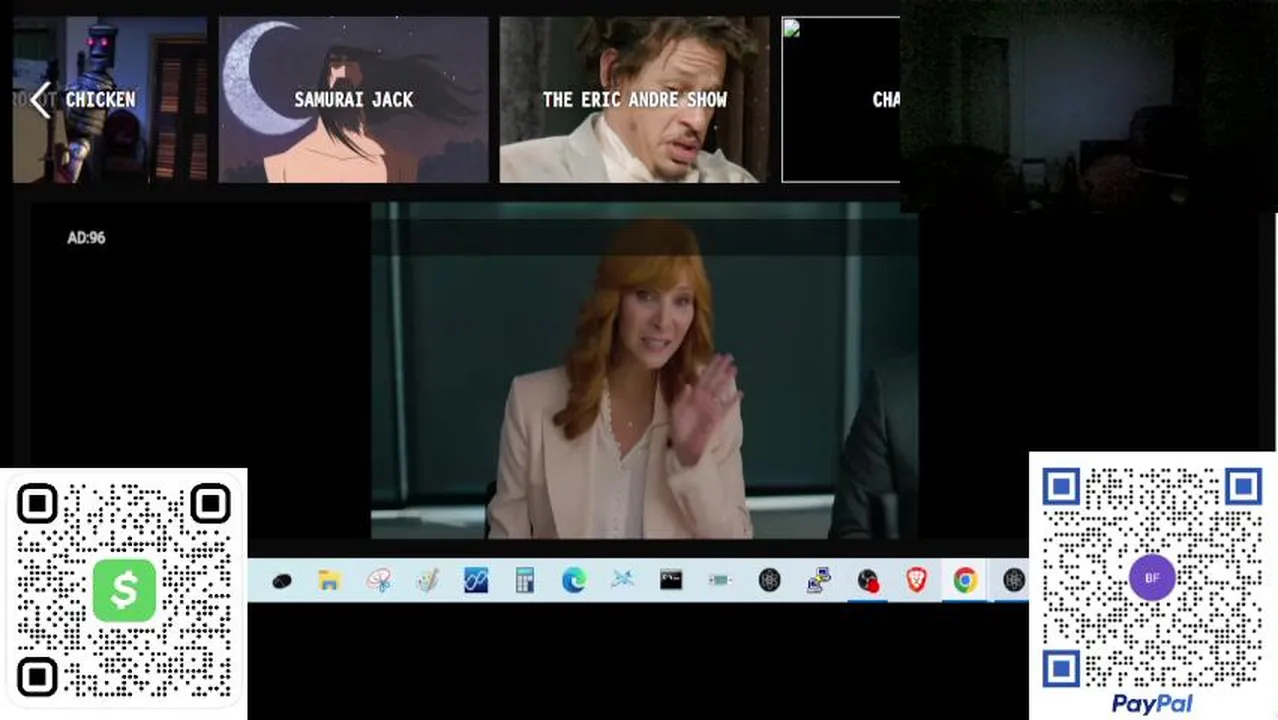Switch to Google Chrome in the taskbar
1278x720 pixels.
click(965, 580)
